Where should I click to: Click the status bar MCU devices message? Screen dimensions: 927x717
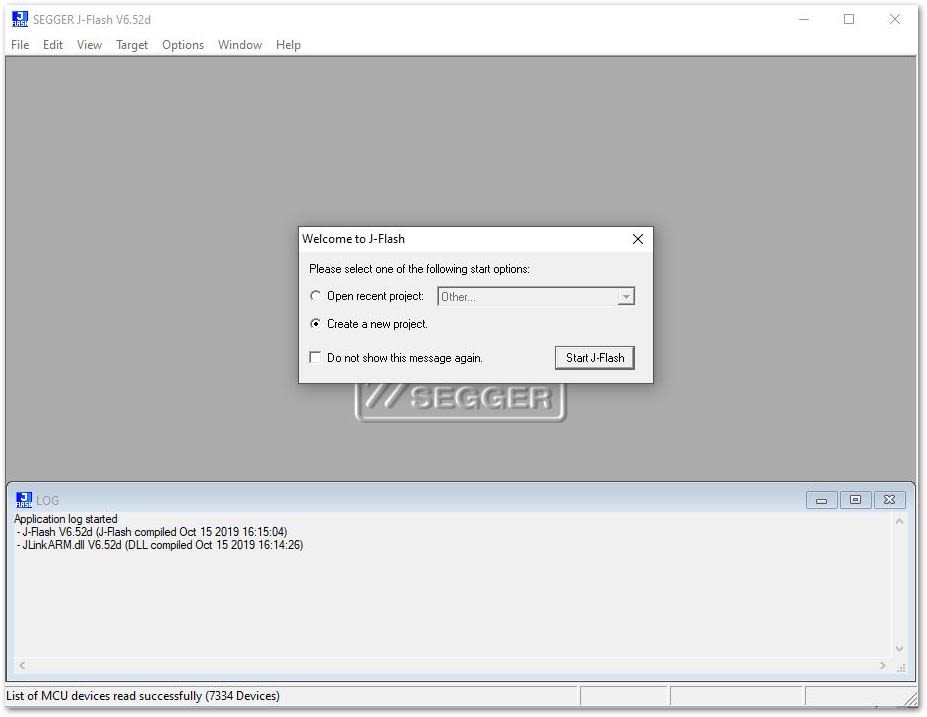pos(142,696)
